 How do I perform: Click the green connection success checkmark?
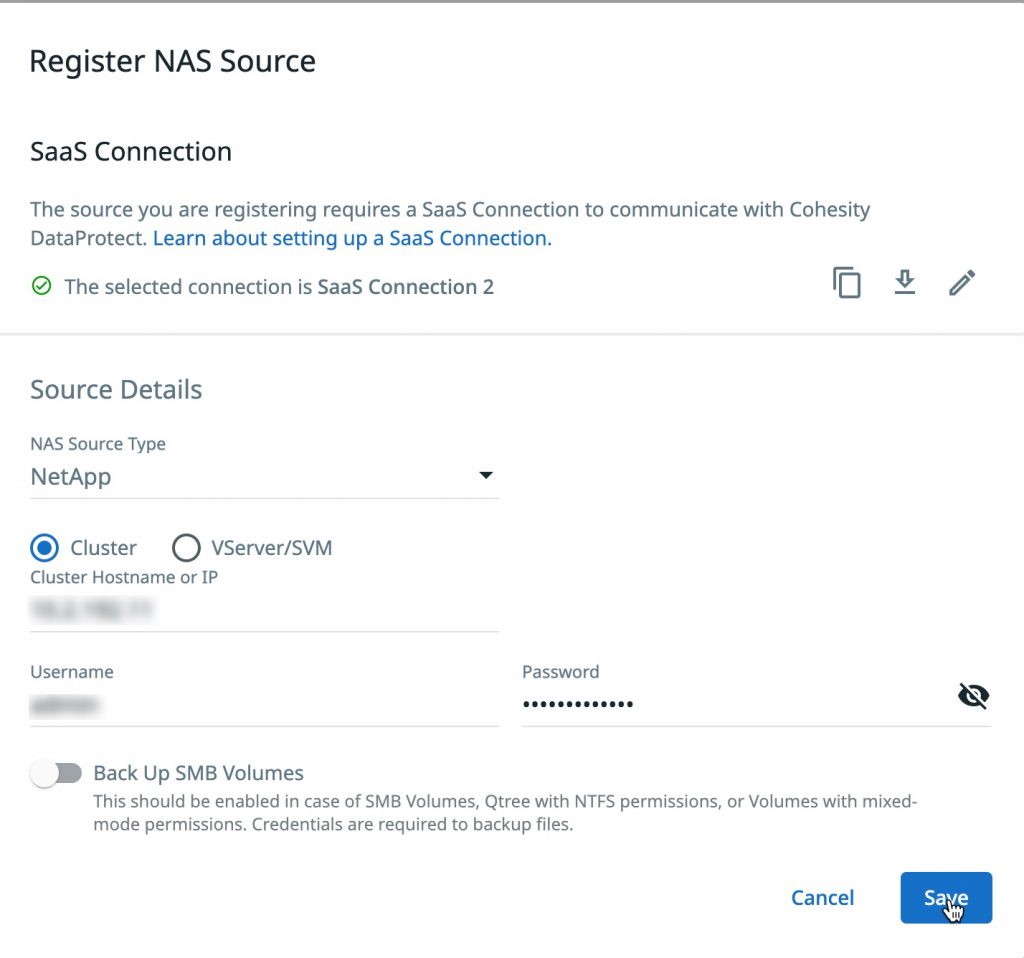(x=41, y=287)
